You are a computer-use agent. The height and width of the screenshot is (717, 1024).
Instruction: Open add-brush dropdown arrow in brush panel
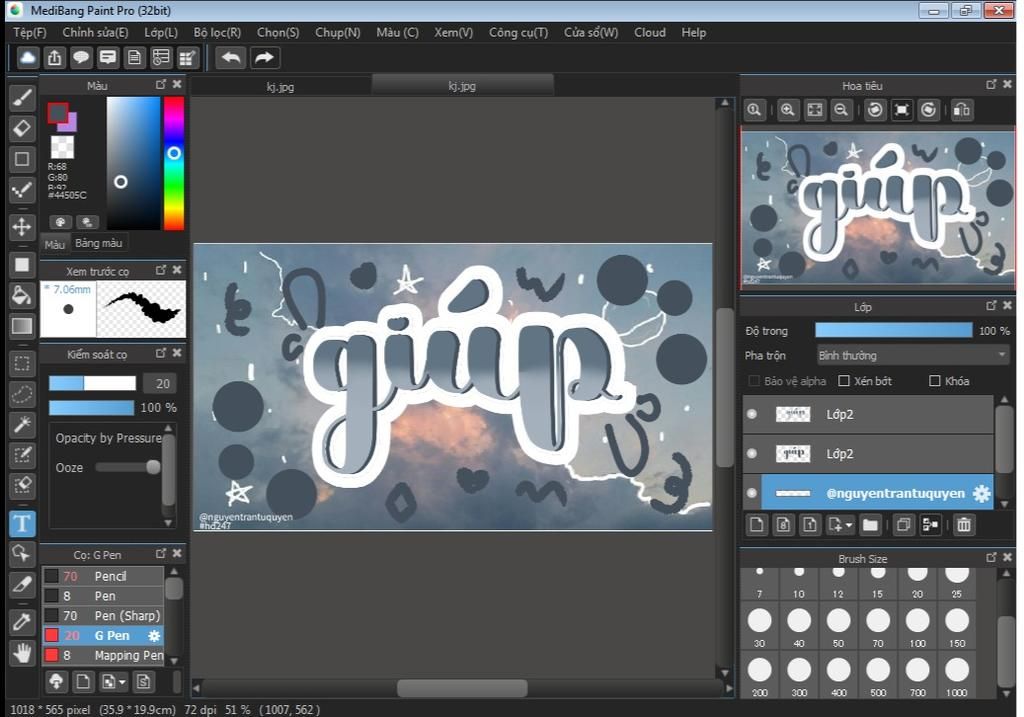pos(122,682)
